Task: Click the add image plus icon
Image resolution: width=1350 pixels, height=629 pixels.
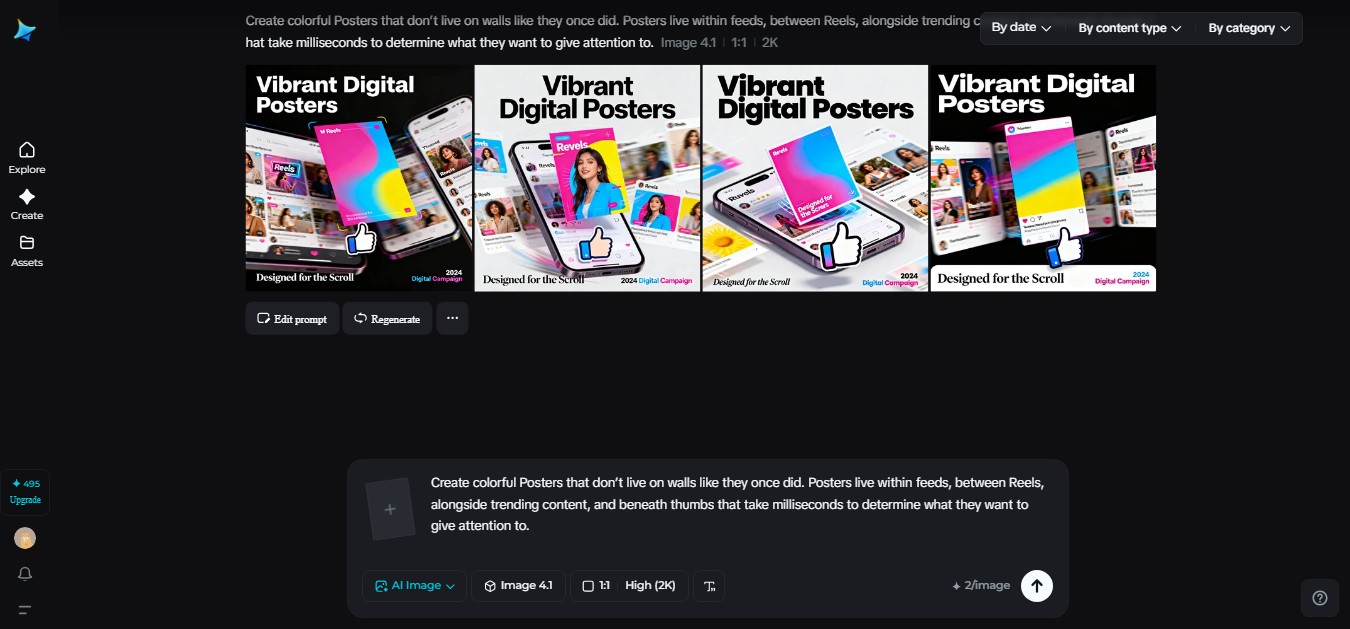Action: tap(390, 508)
